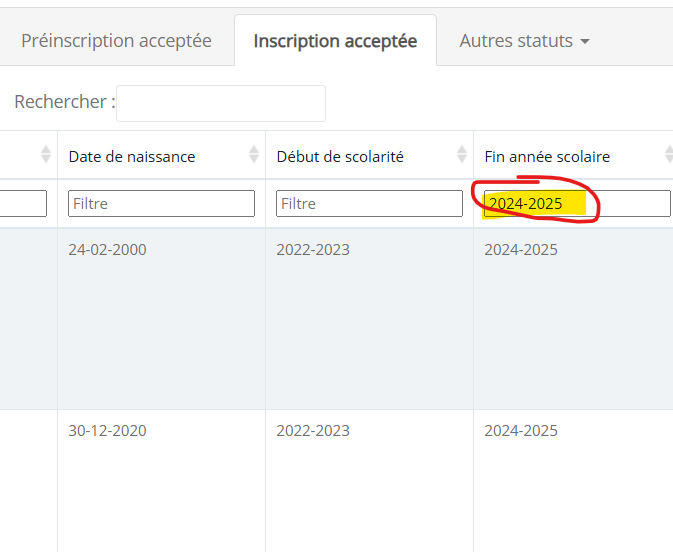Click sort arrows of the leftmost cut-off column

coord(45,154)
